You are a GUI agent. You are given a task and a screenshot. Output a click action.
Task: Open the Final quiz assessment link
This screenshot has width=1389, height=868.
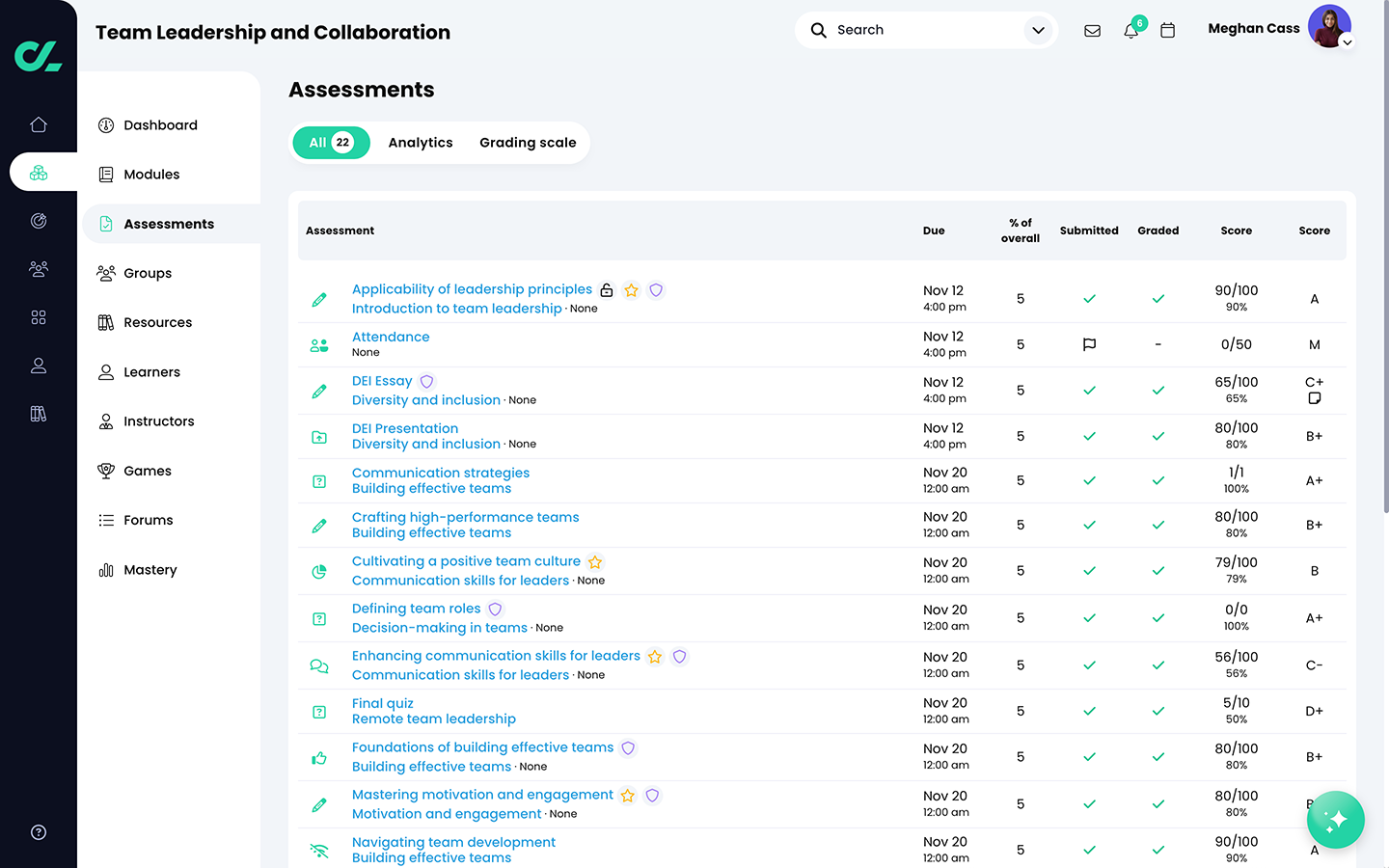382,703
